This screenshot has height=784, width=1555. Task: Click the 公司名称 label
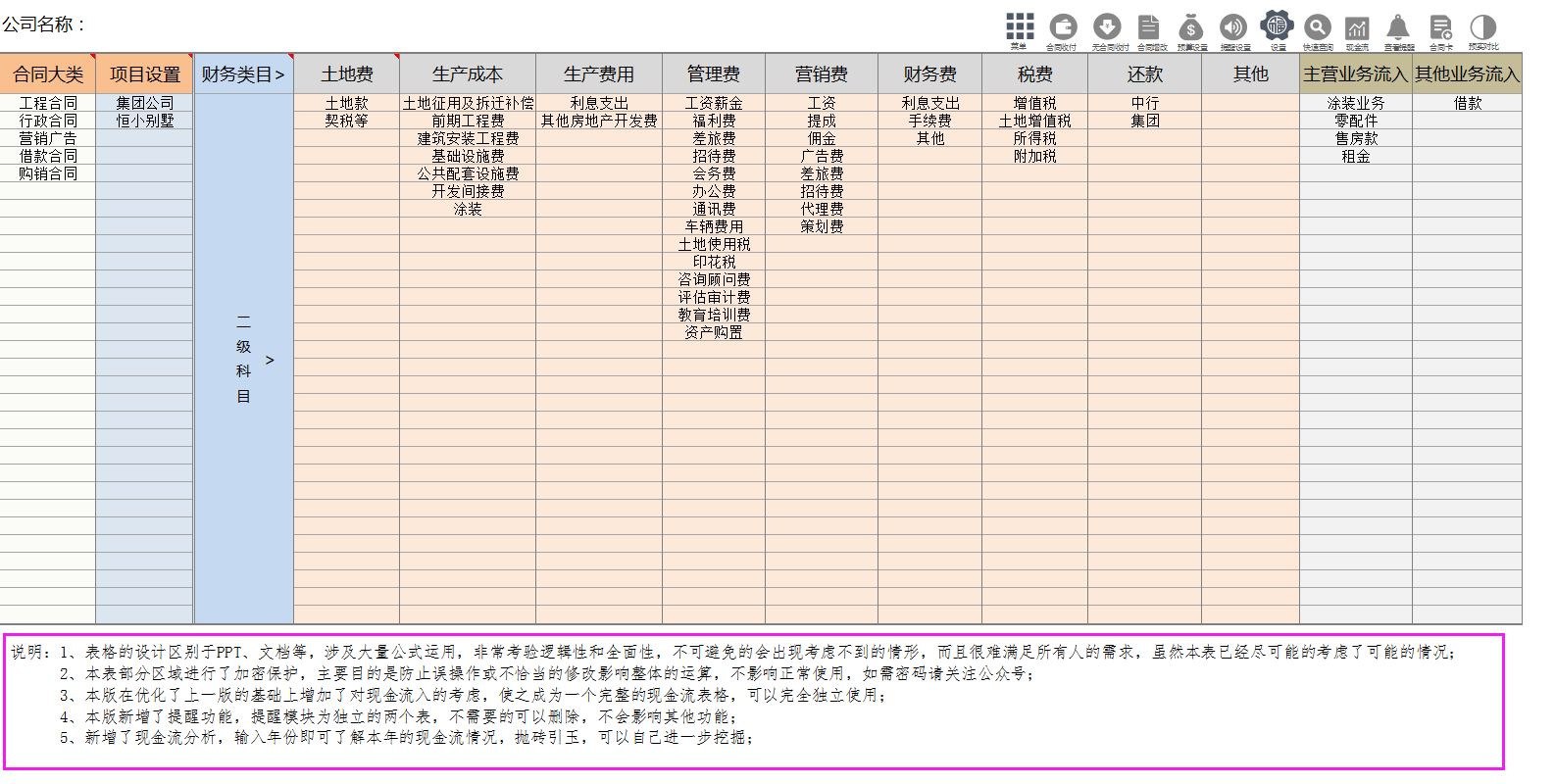(x=43, y=24)
